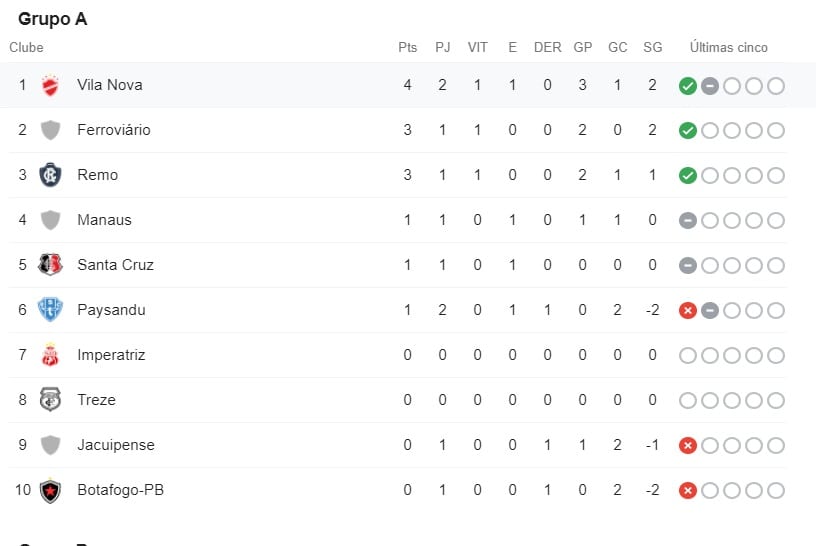Click the Paysandu club crest
Viewport: 816px width, 546px height.
pos(50,310)
